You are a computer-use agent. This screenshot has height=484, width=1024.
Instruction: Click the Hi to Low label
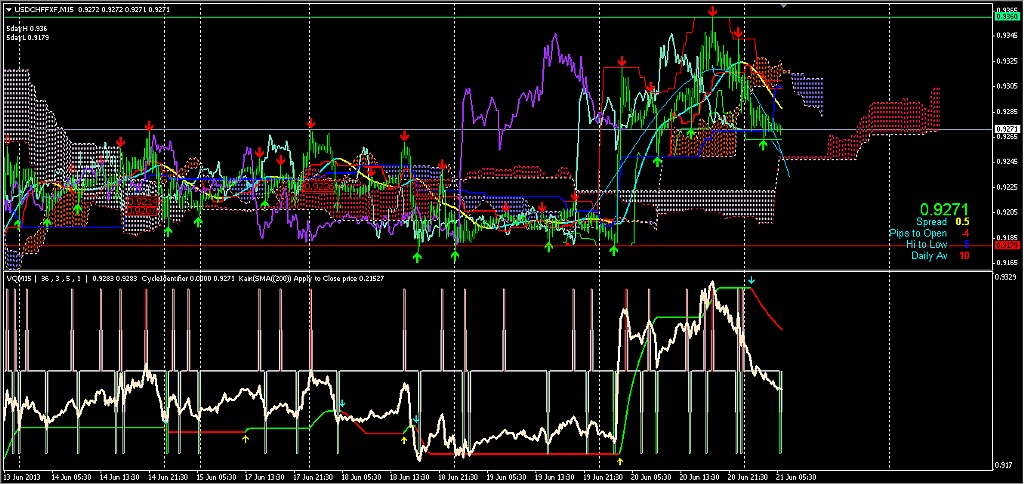click(926, 244)
